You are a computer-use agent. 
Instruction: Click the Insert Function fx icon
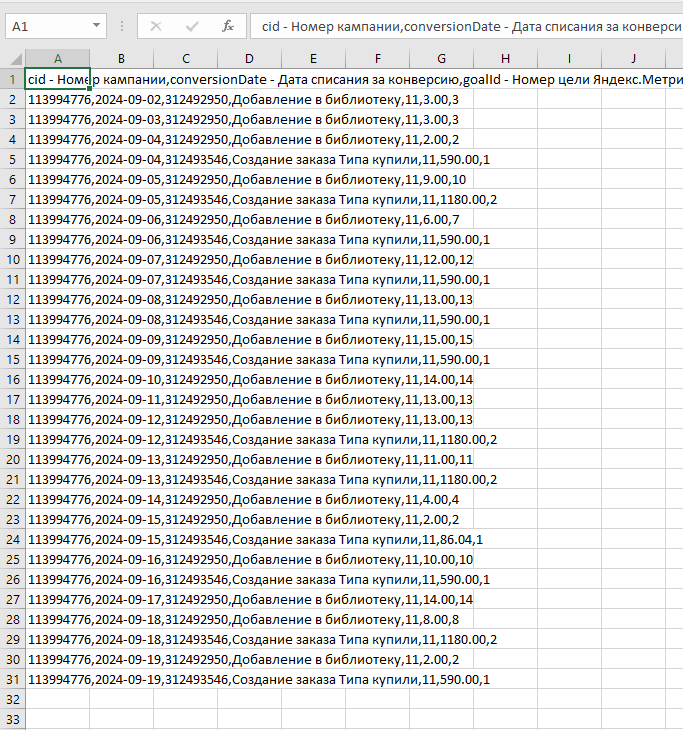[227, 26]
